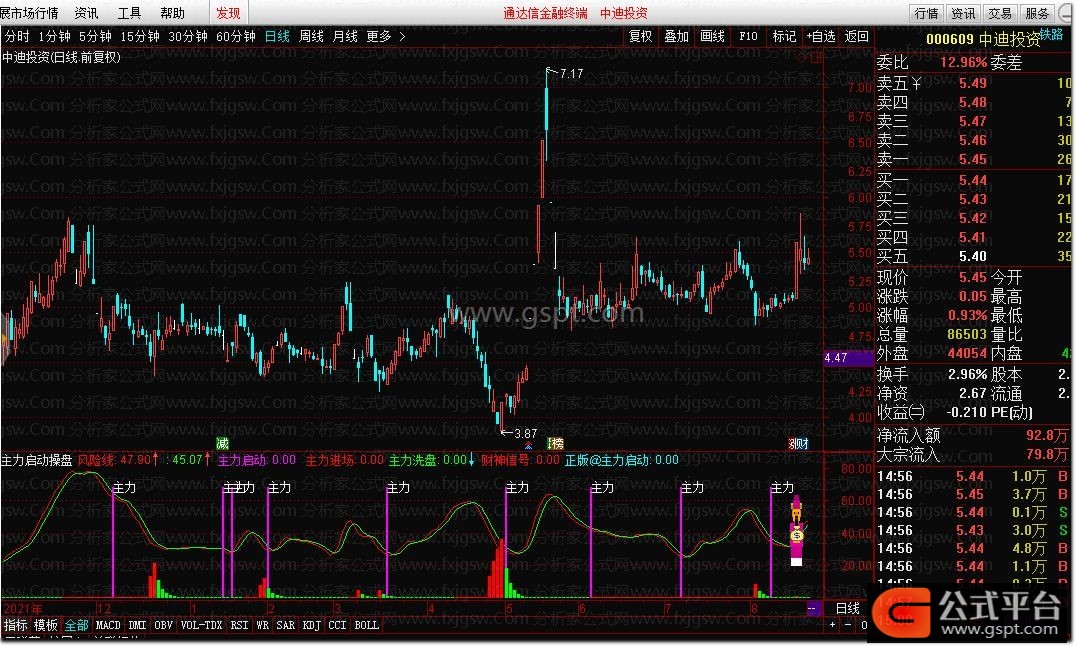
Task: Switch to the WR indicator
Action: 262,625
